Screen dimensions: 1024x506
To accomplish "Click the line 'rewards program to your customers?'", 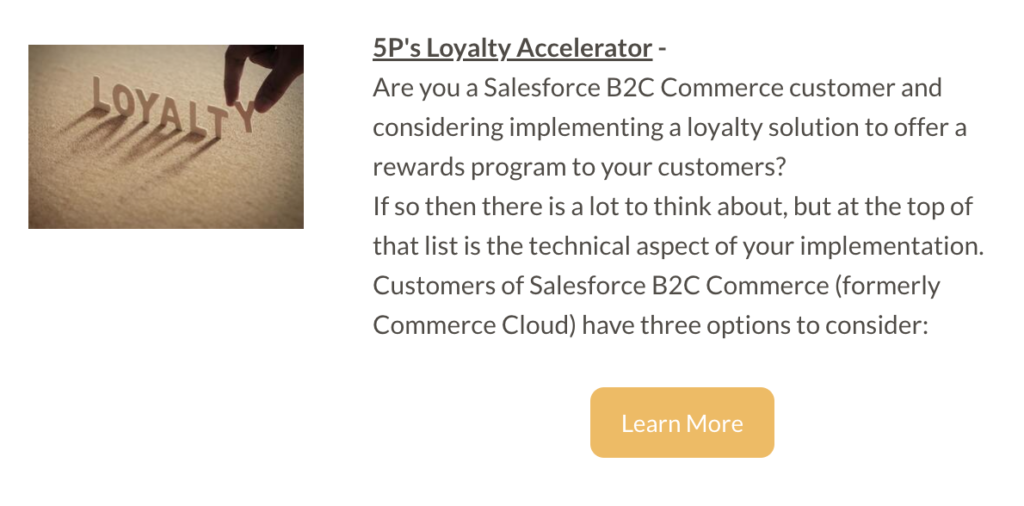I will point(579,167).
